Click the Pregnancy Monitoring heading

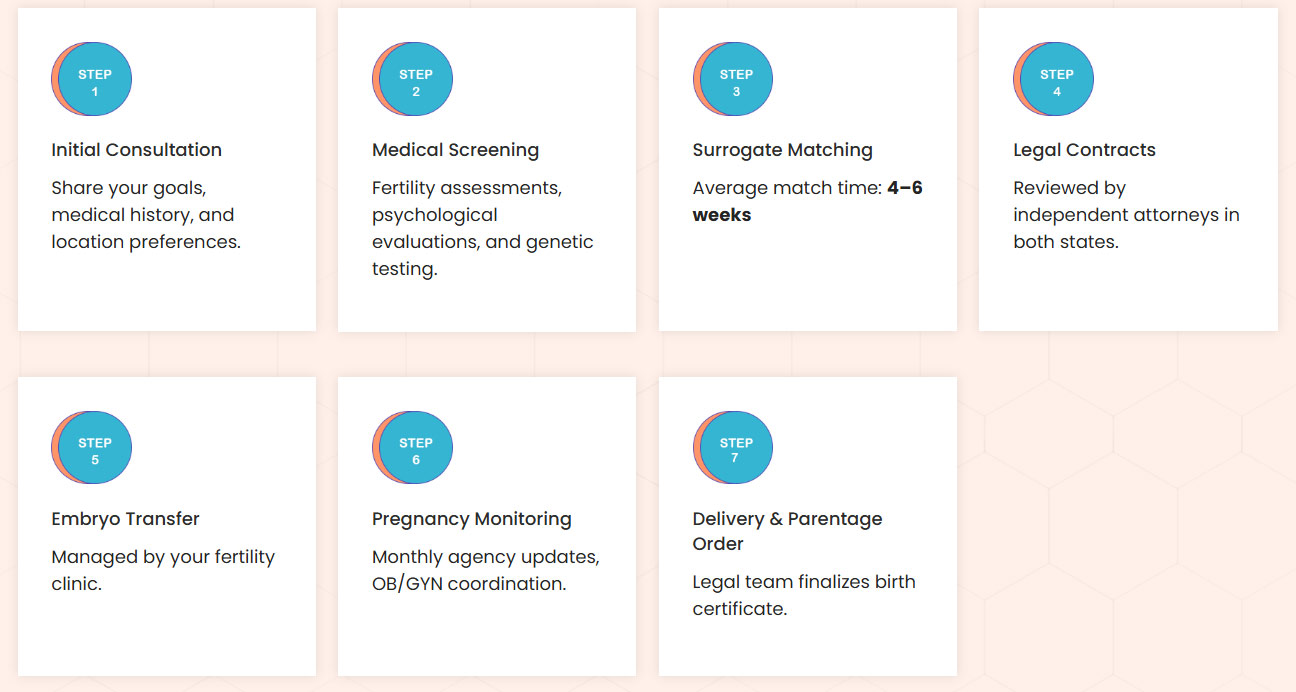(472, 519)
